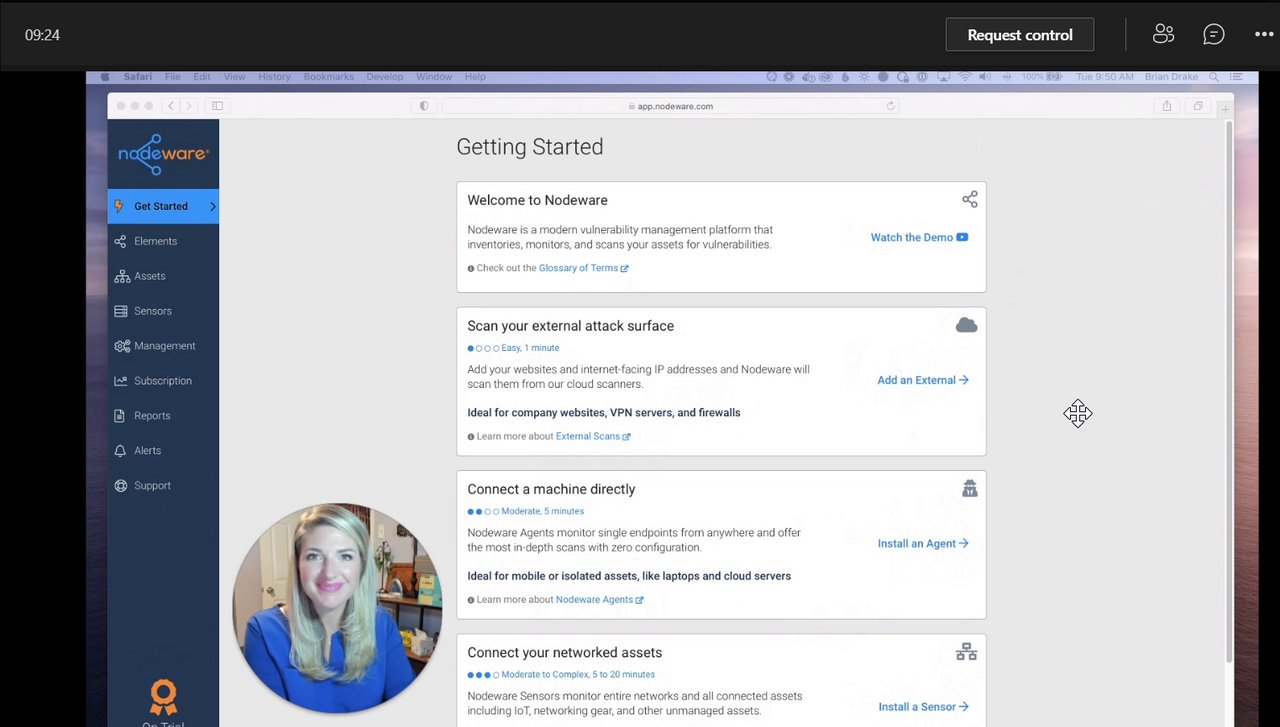Click the Wi-Fi status icon
1280x727 pixels.
(965, 77)
